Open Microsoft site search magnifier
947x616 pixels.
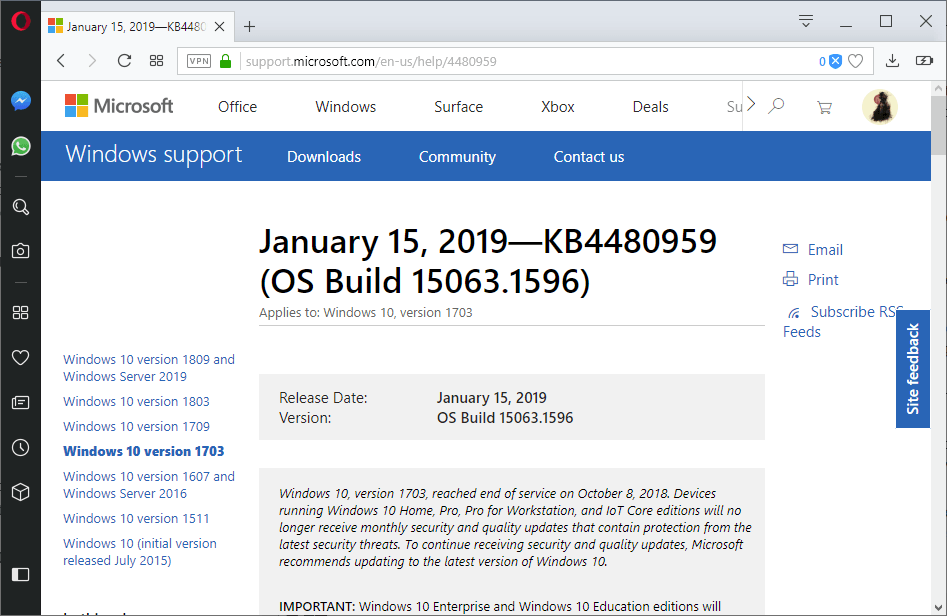776,106
